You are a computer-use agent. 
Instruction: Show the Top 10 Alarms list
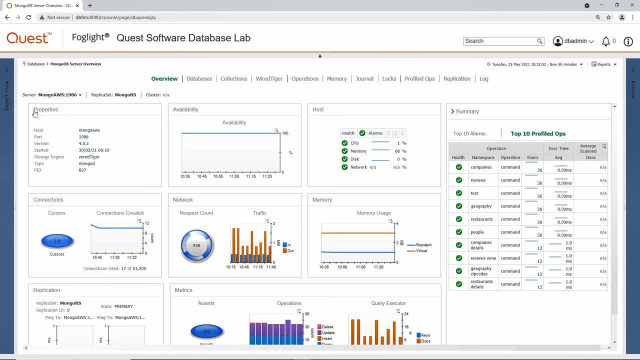[x=469, y=133]
